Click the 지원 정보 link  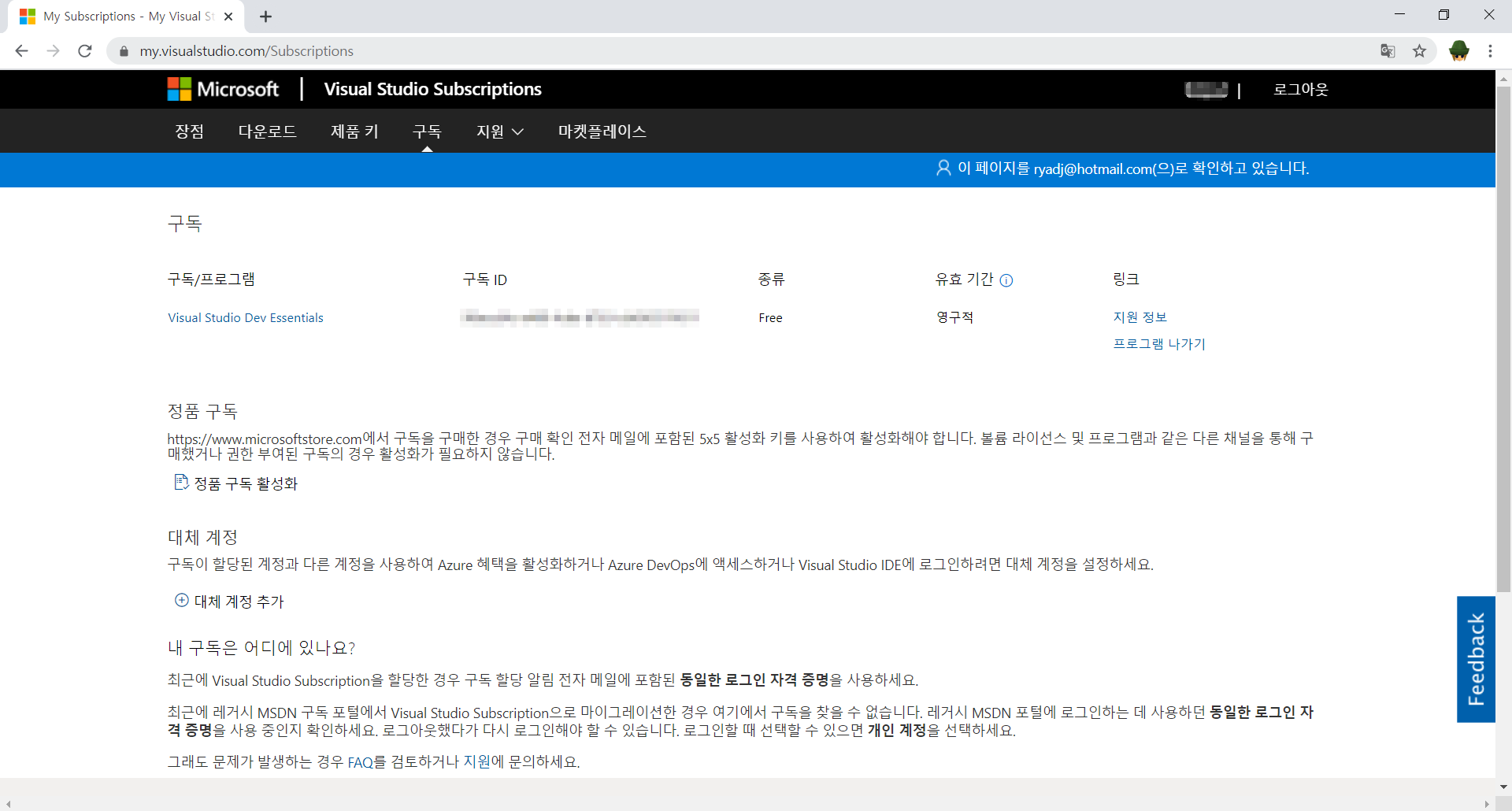click(1140, 317)
